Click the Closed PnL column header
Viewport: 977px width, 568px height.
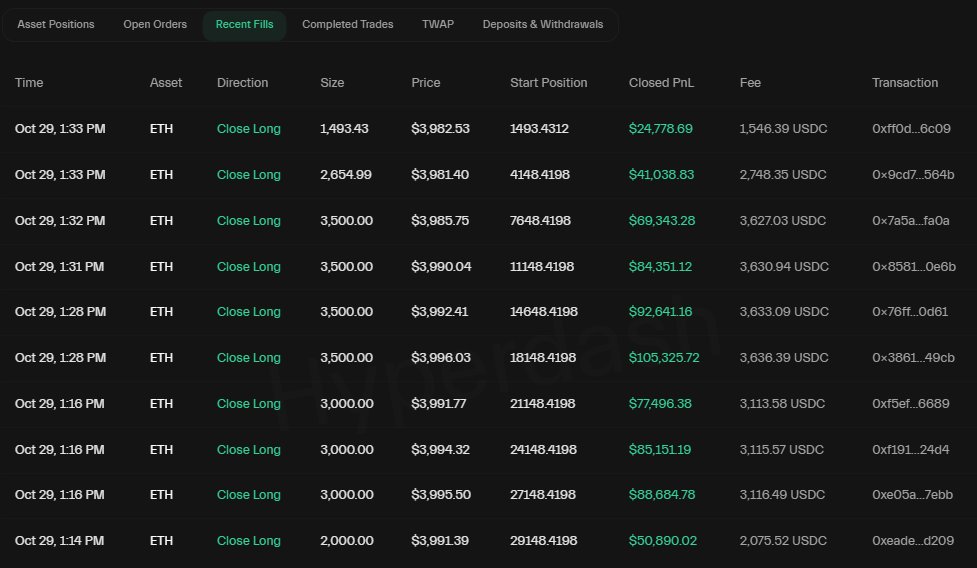(x=661, y=83)
